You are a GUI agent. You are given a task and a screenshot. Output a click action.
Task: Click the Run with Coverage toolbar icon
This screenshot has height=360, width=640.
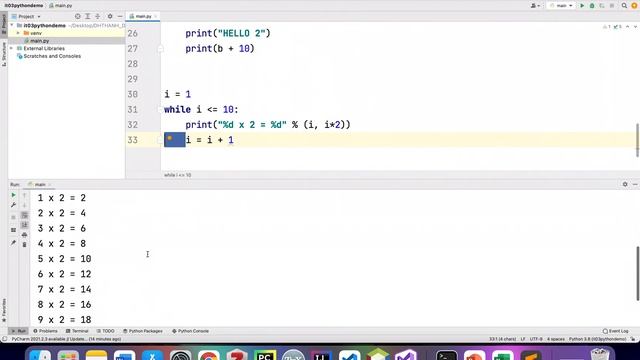(602, 6)
